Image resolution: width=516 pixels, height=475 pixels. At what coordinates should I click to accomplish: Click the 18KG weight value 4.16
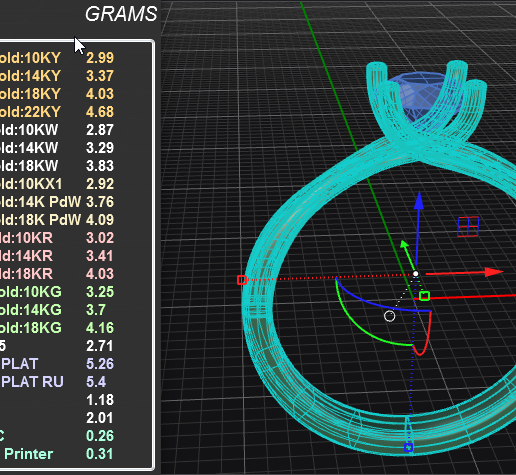[x=100, y=328]
